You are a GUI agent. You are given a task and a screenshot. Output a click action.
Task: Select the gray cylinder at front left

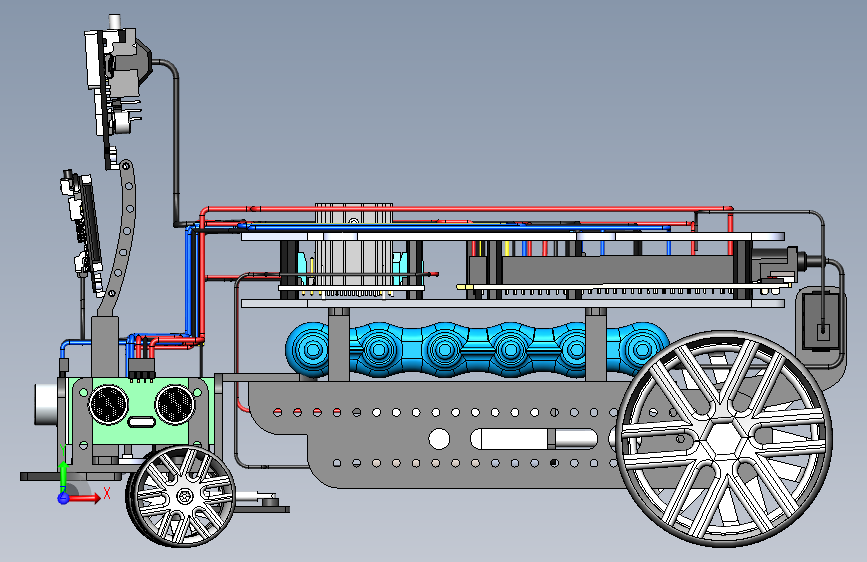pos(46,404)
